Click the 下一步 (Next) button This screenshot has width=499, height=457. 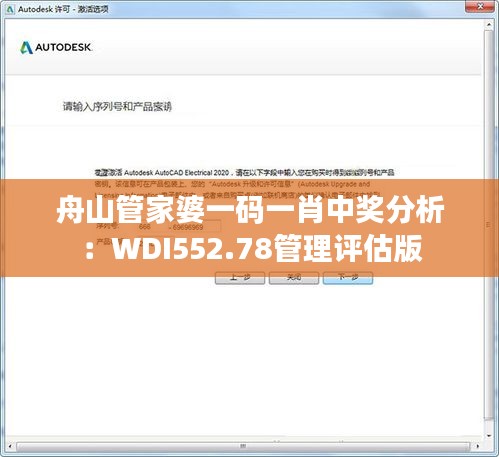(x=348, y=277)
